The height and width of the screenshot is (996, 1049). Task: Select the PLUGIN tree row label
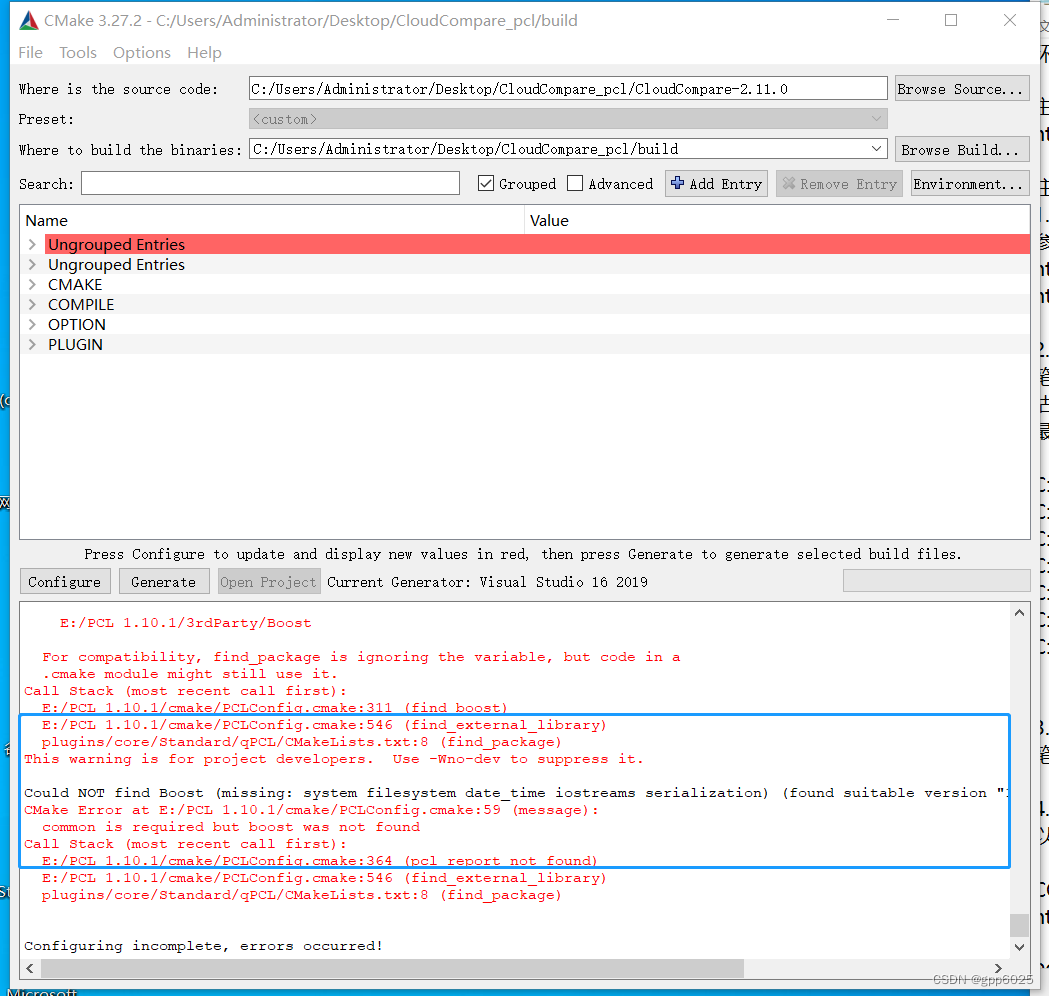pos(75,344)
